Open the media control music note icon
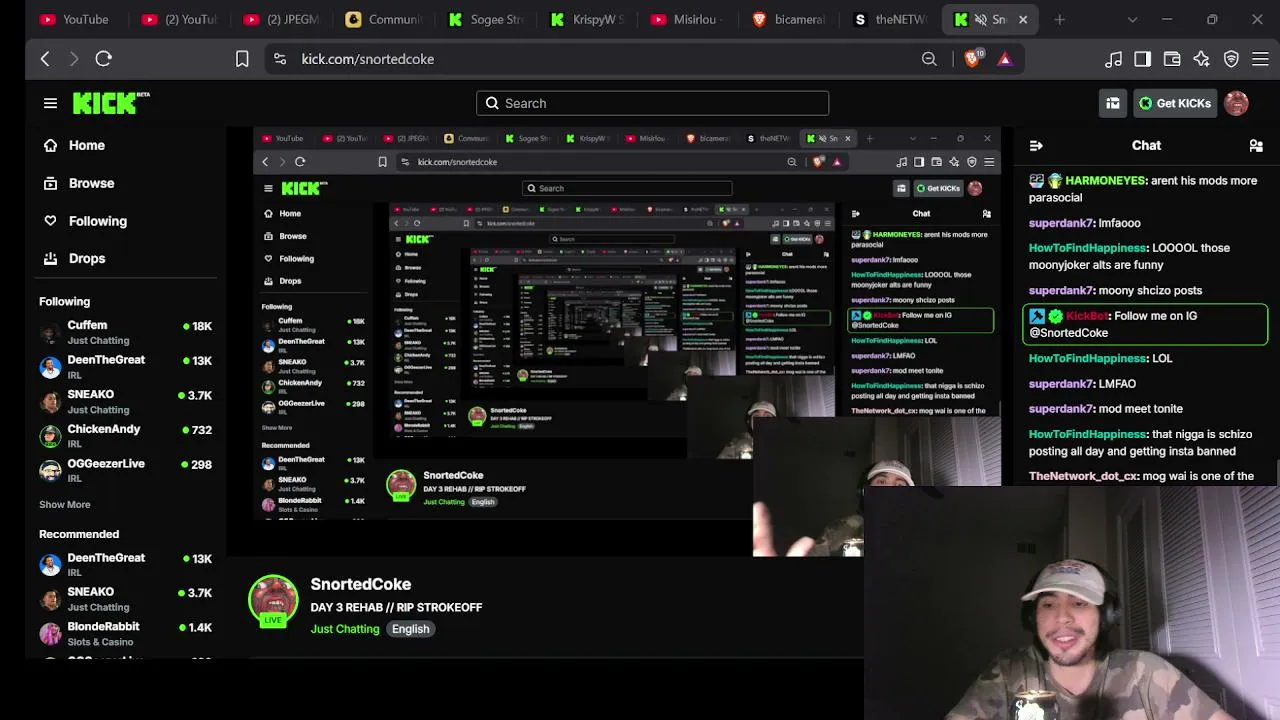 tap(1113, 59)
